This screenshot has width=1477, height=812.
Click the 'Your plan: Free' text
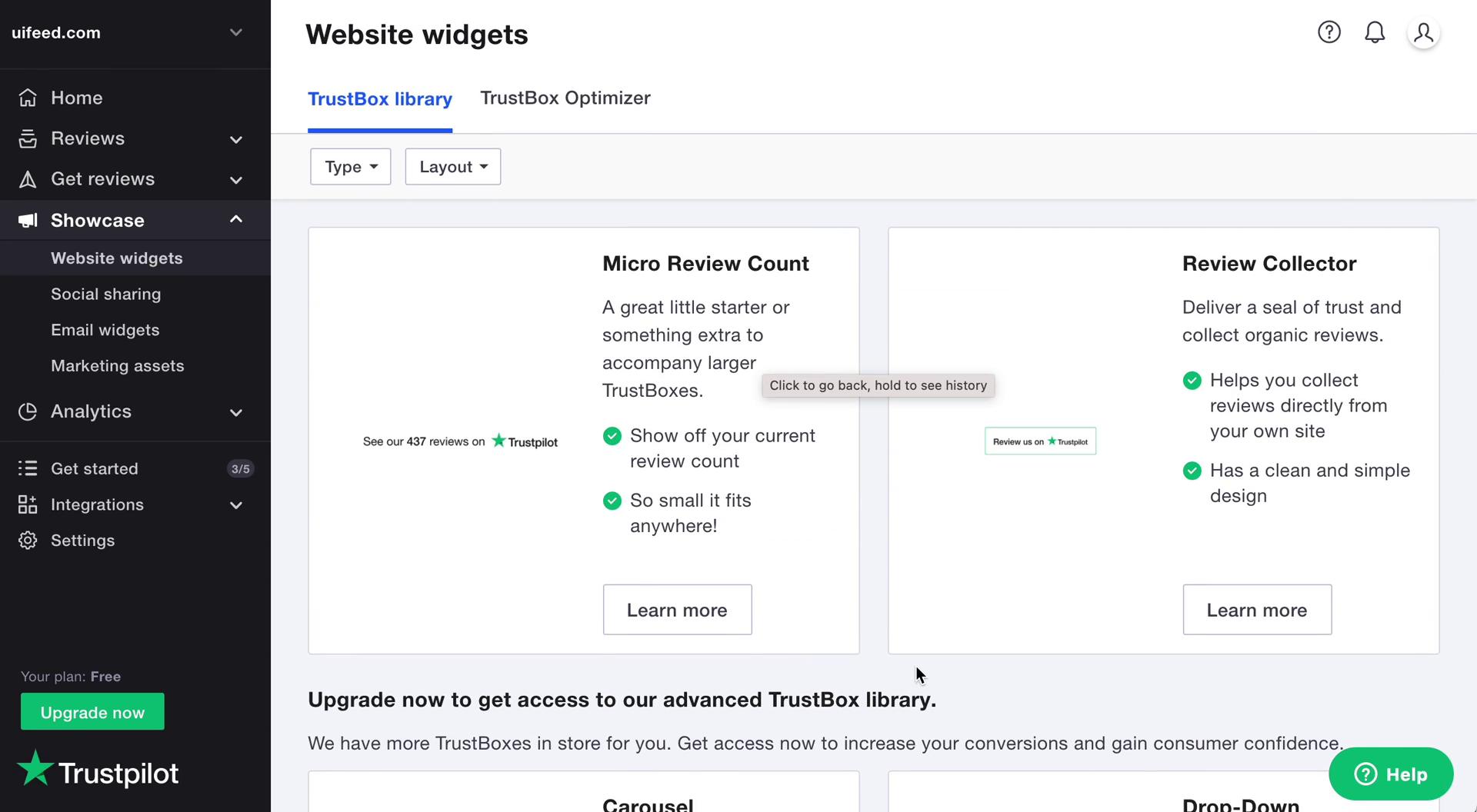pyautogui.click(x=71, y=677)
